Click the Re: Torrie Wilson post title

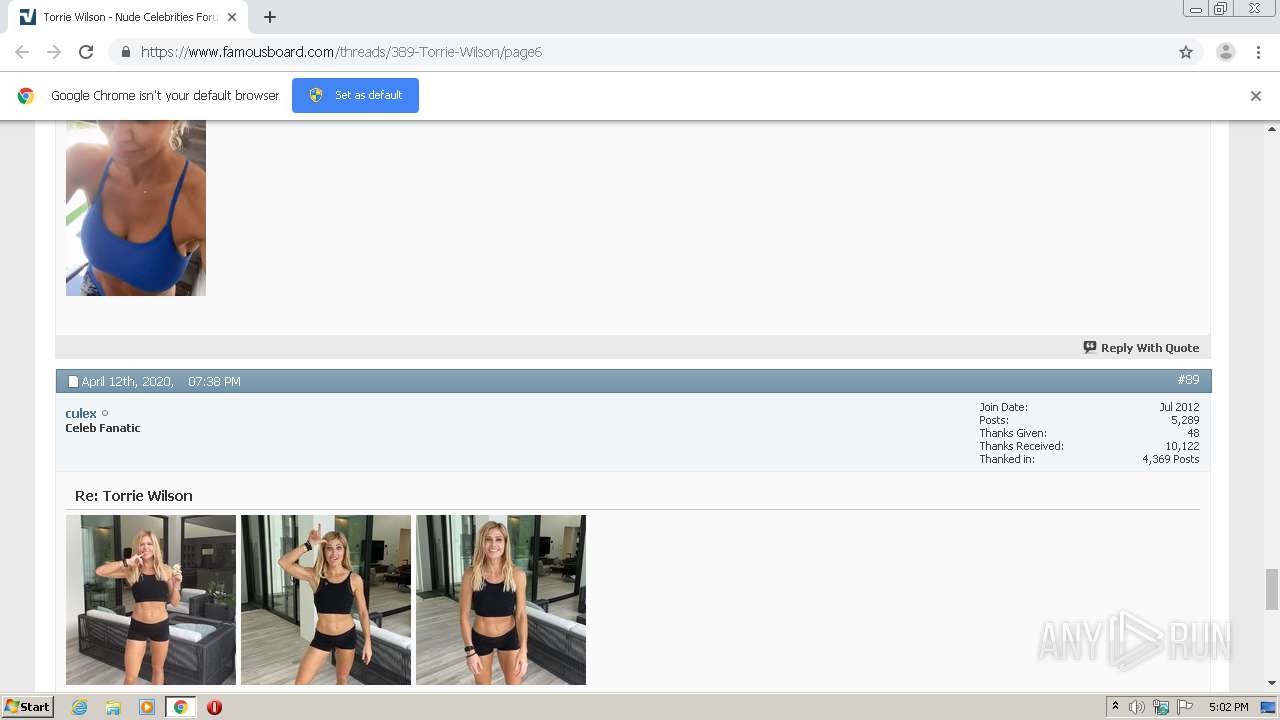[x=134, y=496]
